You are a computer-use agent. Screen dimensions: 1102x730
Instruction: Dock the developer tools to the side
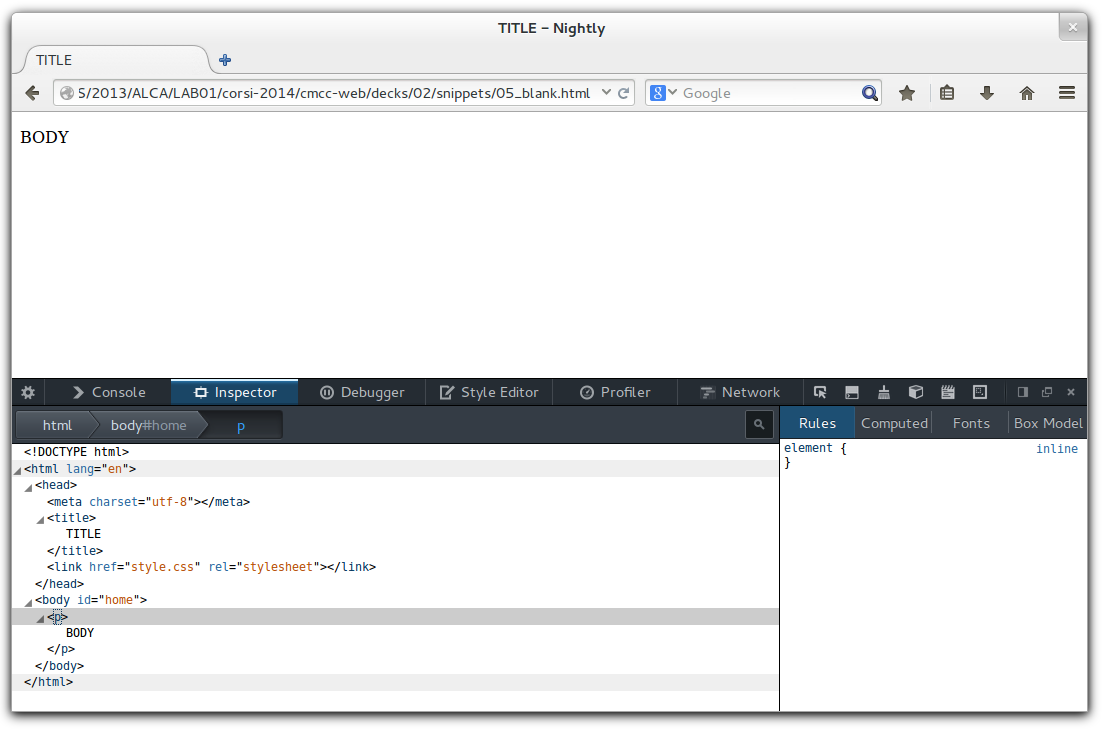coord(1023,392)
